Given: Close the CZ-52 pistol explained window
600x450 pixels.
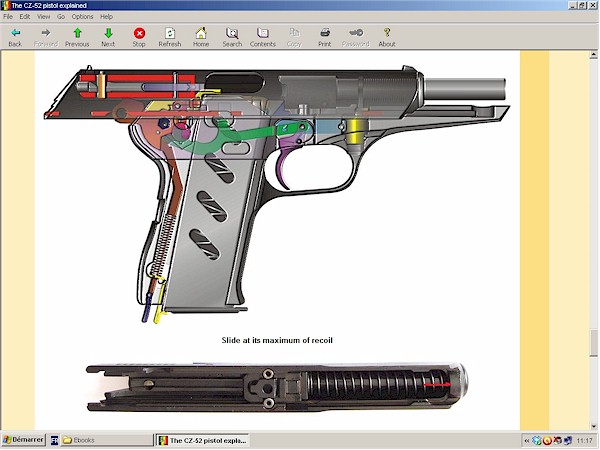Looking at the screenshot, I should (593, 5).
